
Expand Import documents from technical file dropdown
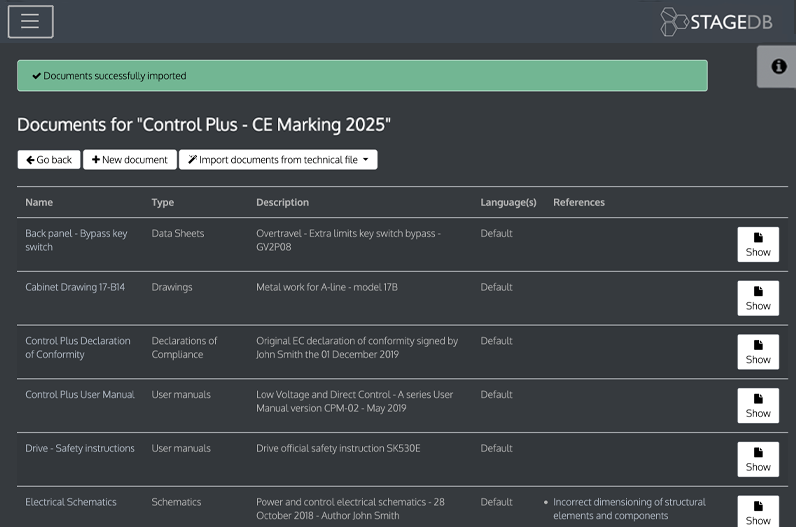(278, 160)
